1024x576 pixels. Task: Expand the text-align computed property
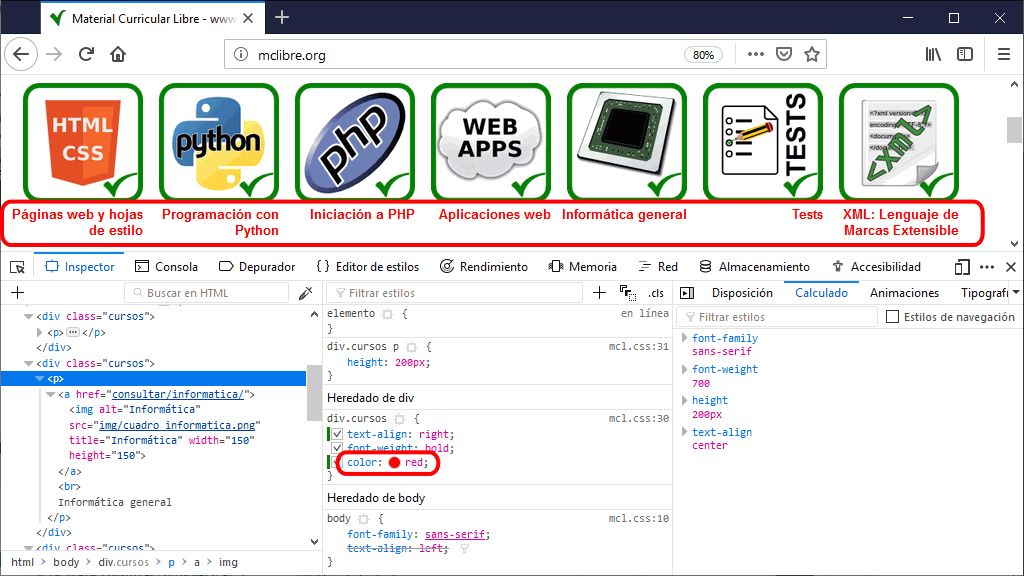coord(685,432)
